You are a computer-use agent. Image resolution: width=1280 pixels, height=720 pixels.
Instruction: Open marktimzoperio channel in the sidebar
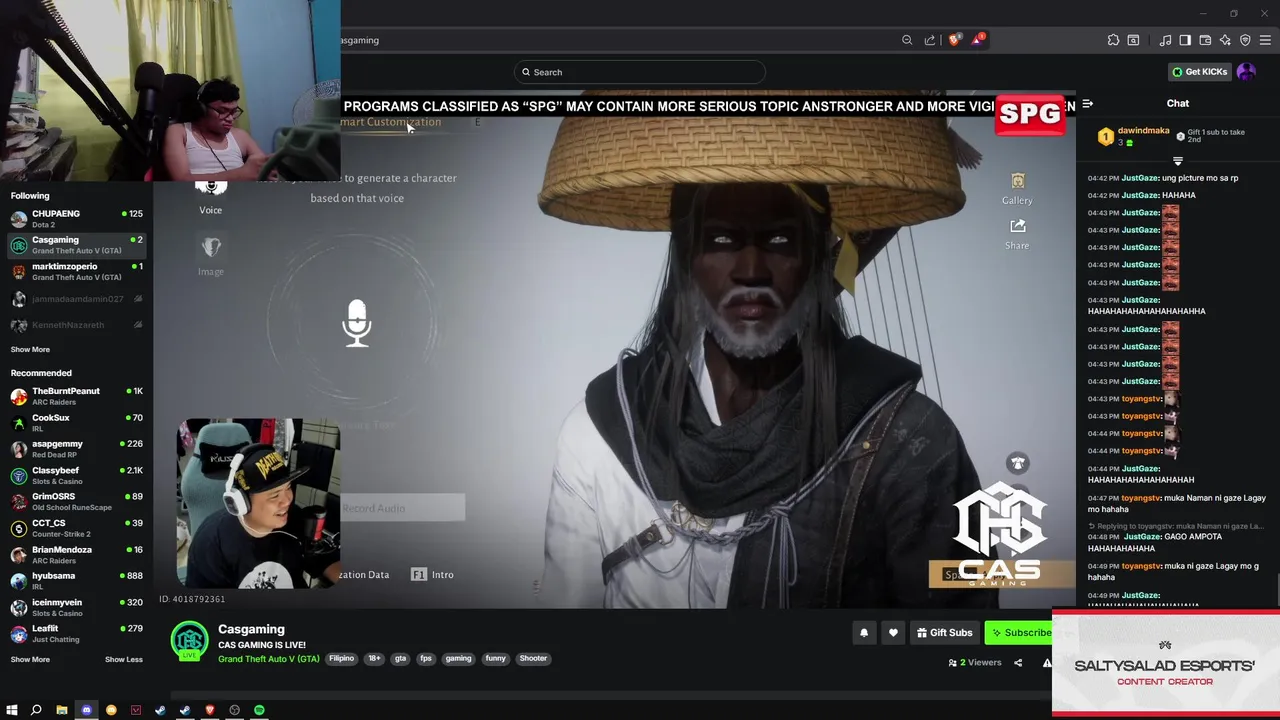[x=77, y=271]
